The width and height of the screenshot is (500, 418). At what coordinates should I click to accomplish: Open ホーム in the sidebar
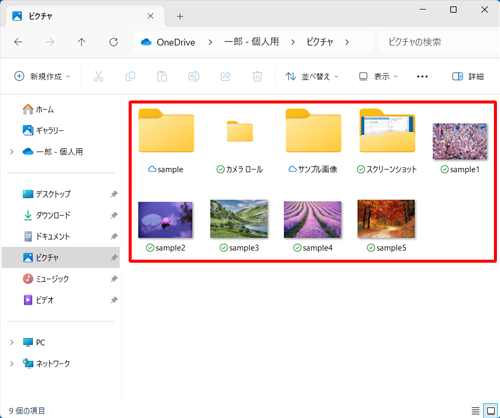[x=38, y=109]
